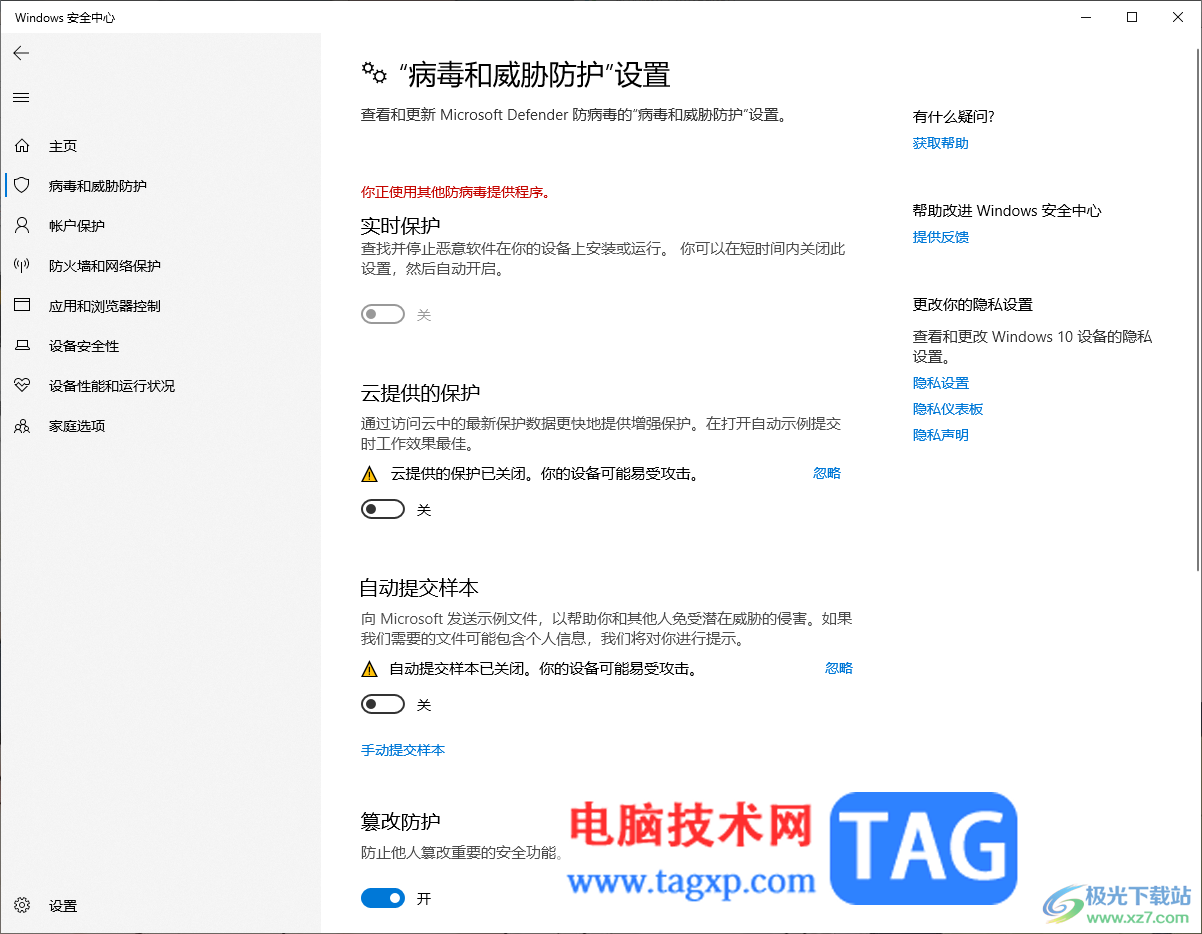Open 帐户保护 in the sidebar
This screenshot has height=934, width=1202.
(77, 226)
